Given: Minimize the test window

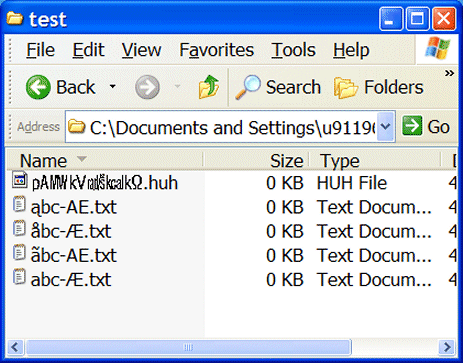Looking at the screenshot, I should click(x=391, y=19).
